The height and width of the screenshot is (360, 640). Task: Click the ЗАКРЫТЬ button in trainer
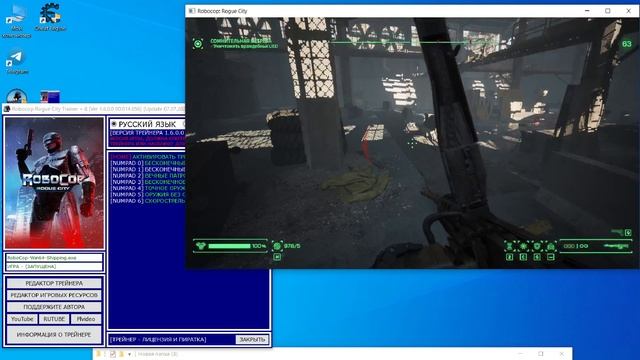pyautogui.click(x=252, y=339)
